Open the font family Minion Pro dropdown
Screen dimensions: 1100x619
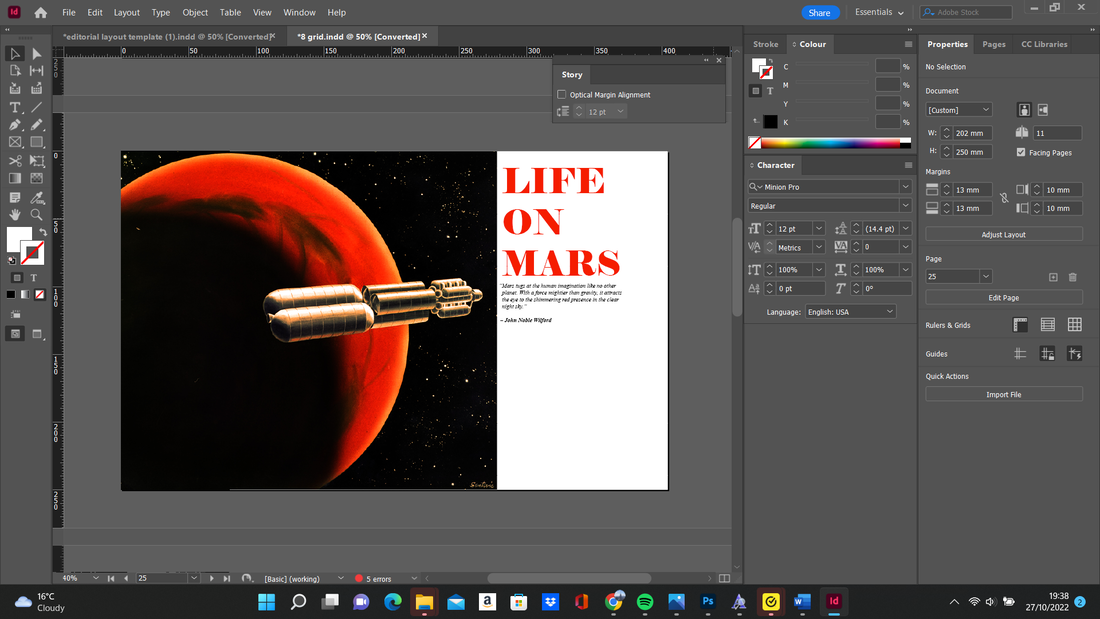click(x=905, y=187)
